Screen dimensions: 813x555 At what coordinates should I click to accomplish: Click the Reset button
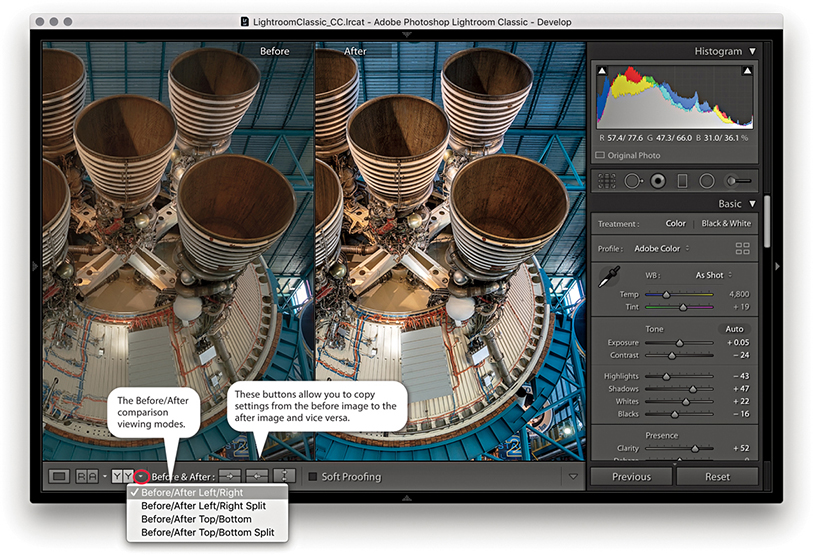[x=717, y=477]
